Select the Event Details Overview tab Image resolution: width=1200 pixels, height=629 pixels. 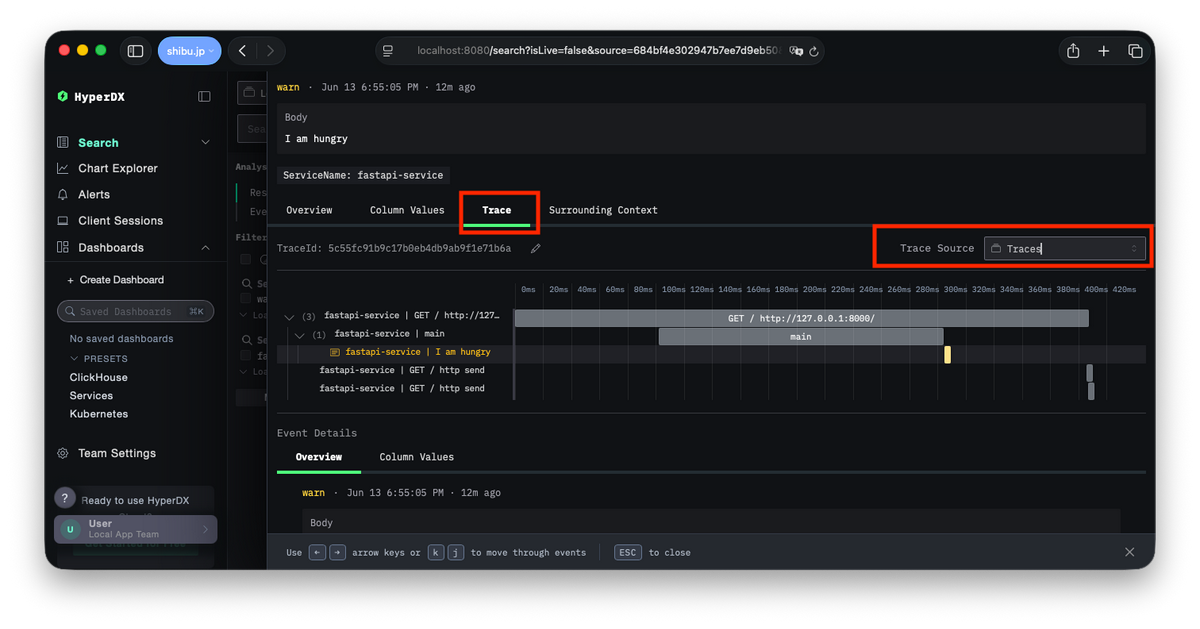[x=319, y=457]
